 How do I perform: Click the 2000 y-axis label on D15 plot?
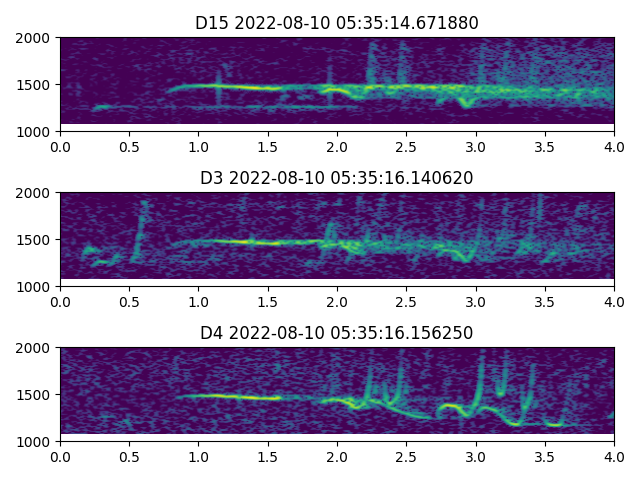35,38
